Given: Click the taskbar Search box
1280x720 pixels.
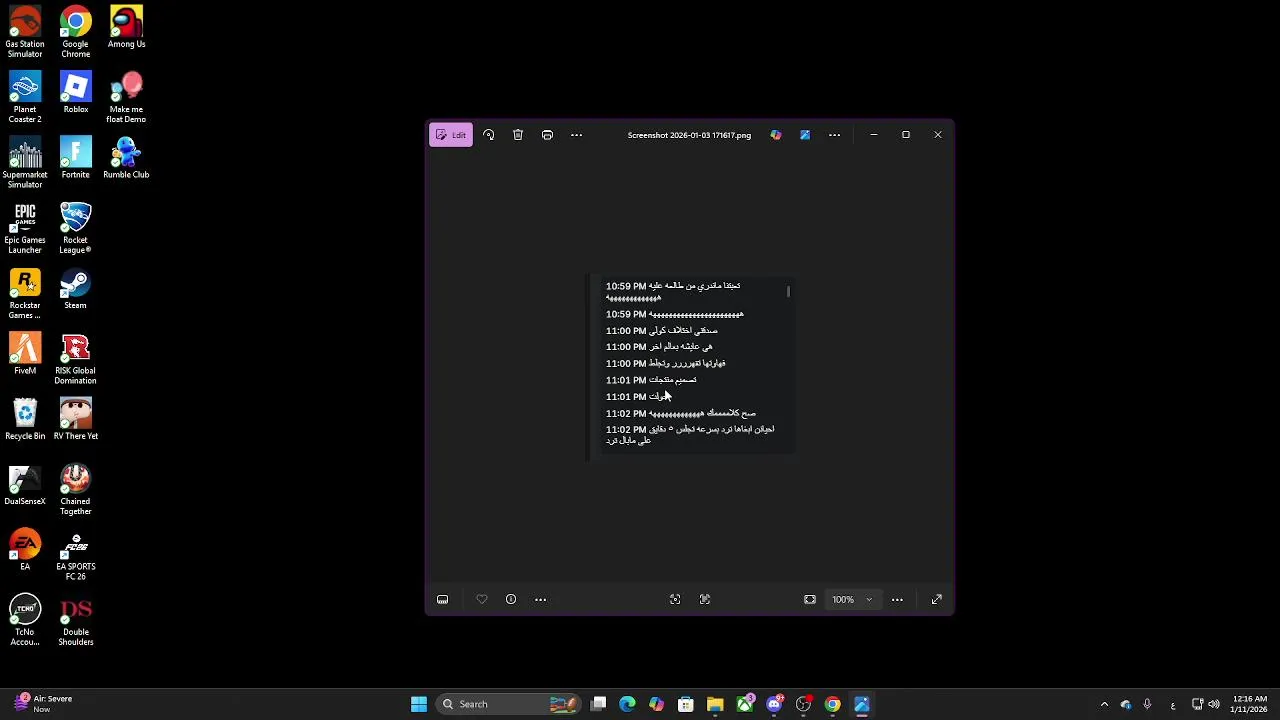Looking at the screenshot, I should [508, 704].
